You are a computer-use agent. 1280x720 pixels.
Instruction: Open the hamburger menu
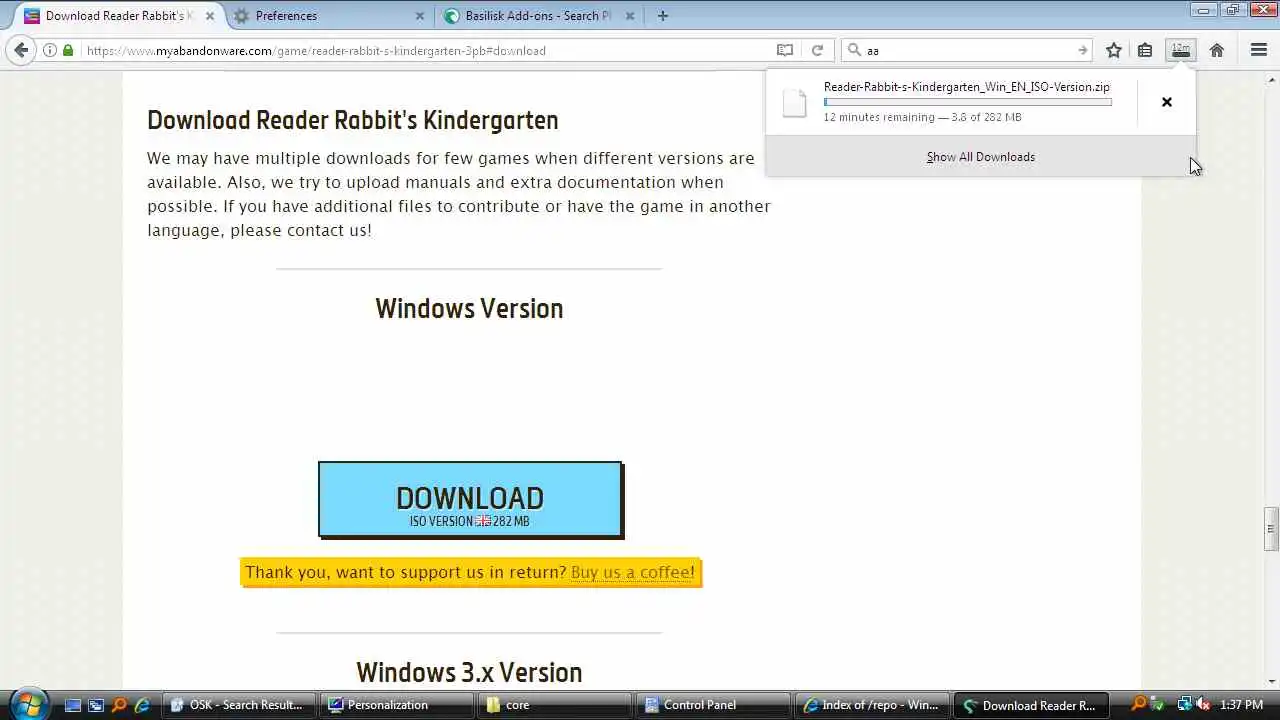(x=1259, y=50)
